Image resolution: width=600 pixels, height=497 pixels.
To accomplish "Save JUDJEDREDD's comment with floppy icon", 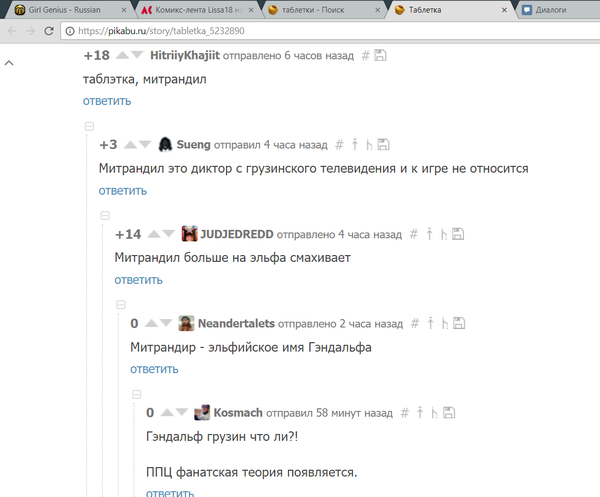I will [x=458, y=234].
